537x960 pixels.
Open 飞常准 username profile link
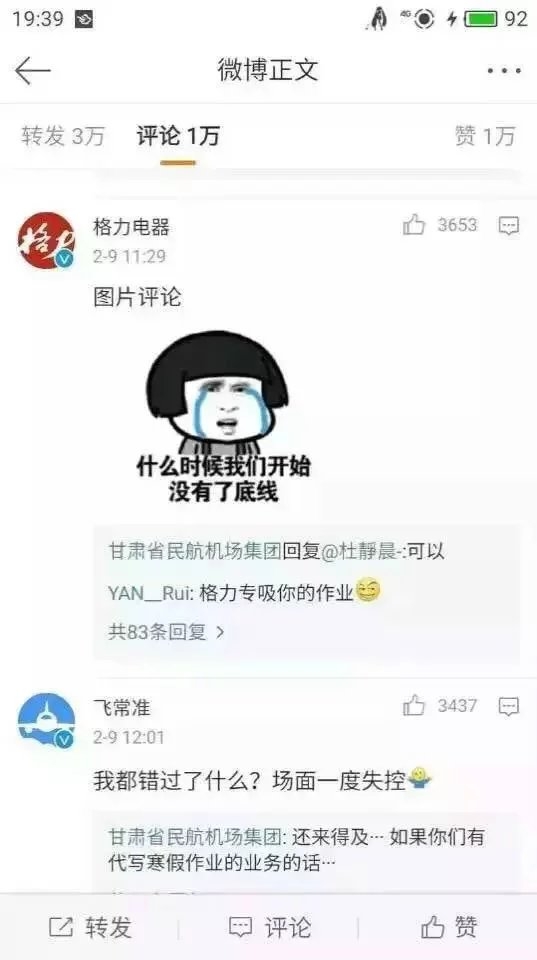(x=122, y=708)
